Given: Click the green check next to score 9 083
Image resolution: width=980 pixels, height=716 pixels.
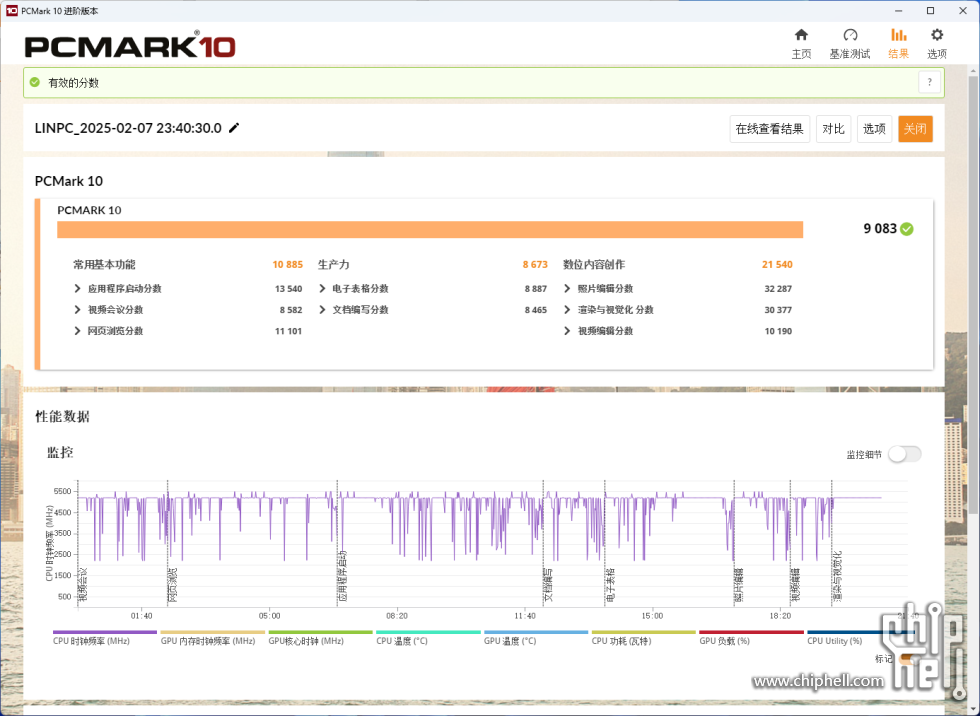Looking at the screenshot, I should tap(907, 229).
